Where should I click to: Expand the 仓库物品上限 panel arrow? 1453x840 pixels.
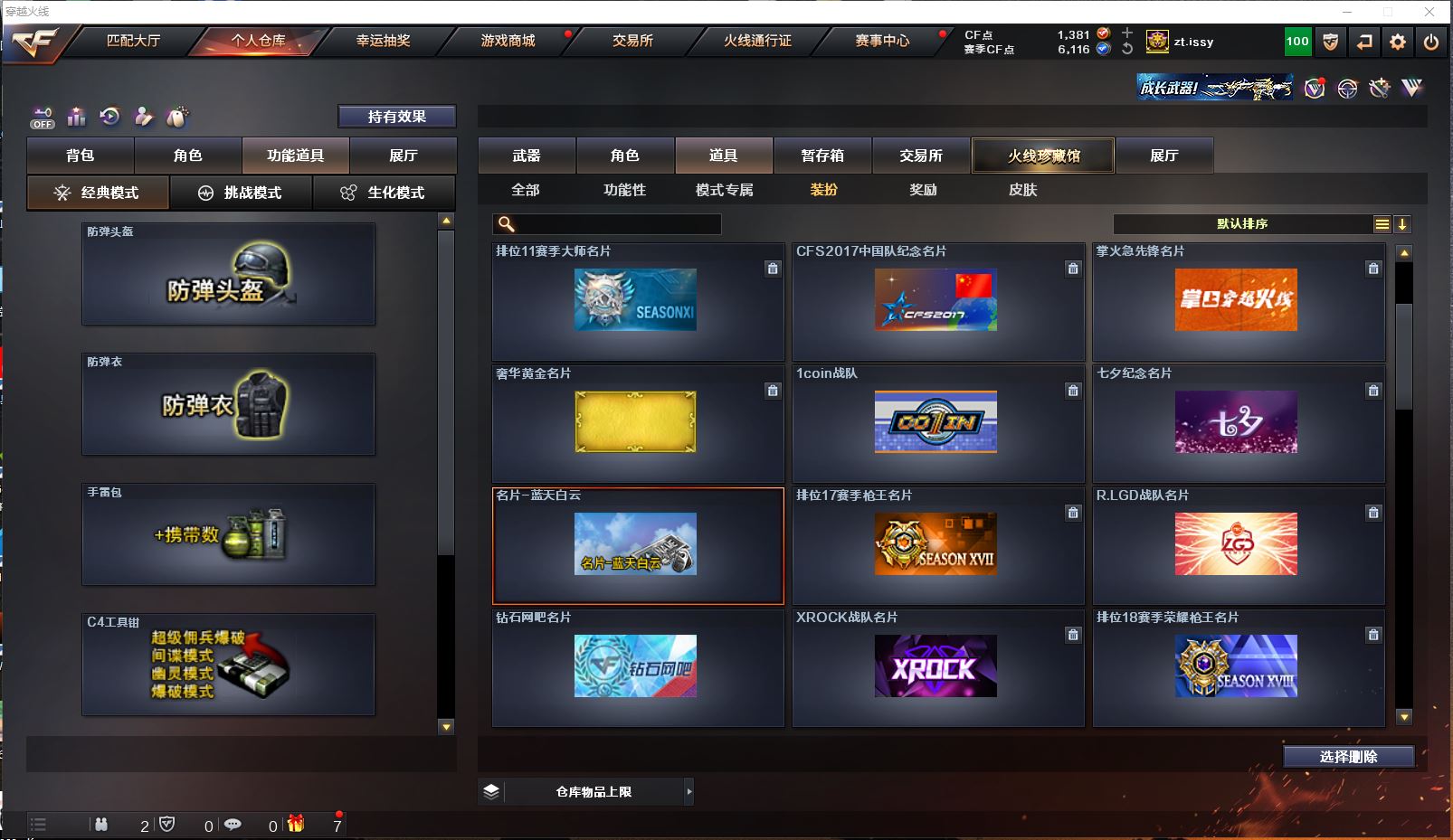coord(689,791)
